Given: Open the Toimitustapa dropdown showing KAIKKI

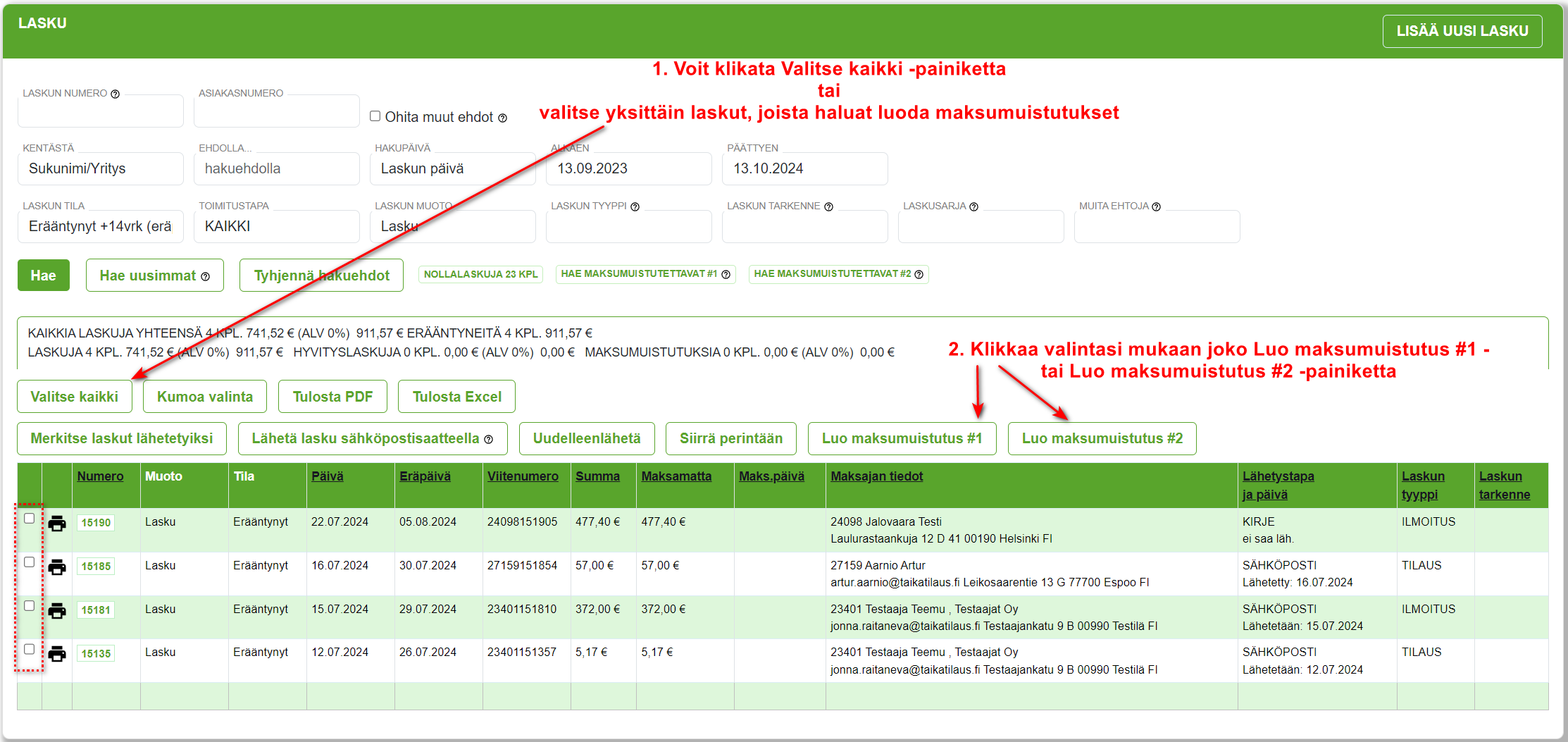Looking at the screenshot, I should point(277,227).
